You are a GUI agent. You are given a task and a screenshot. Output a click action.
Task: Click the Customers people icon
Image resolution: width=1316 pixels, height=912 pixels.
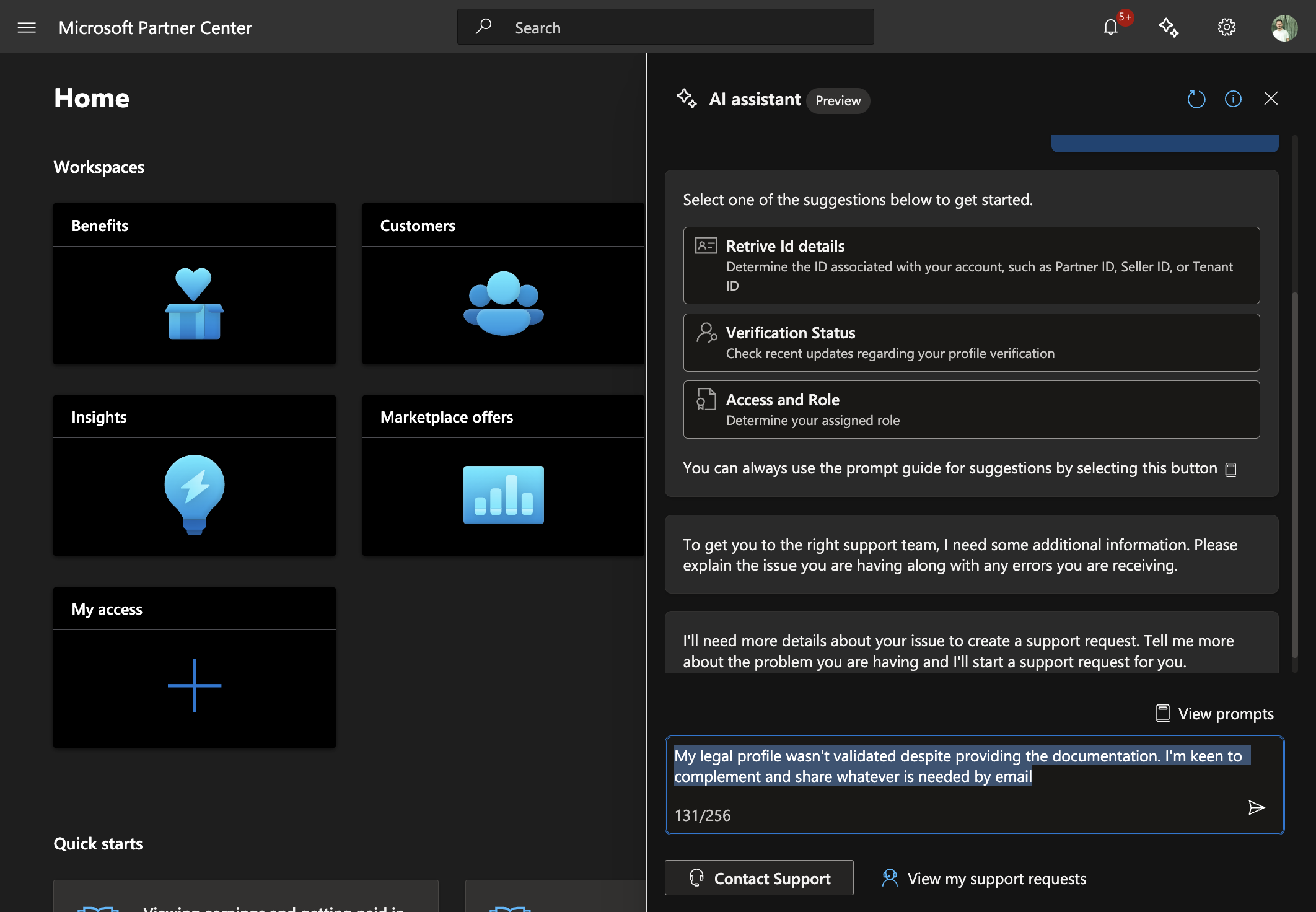pos(503,304)
